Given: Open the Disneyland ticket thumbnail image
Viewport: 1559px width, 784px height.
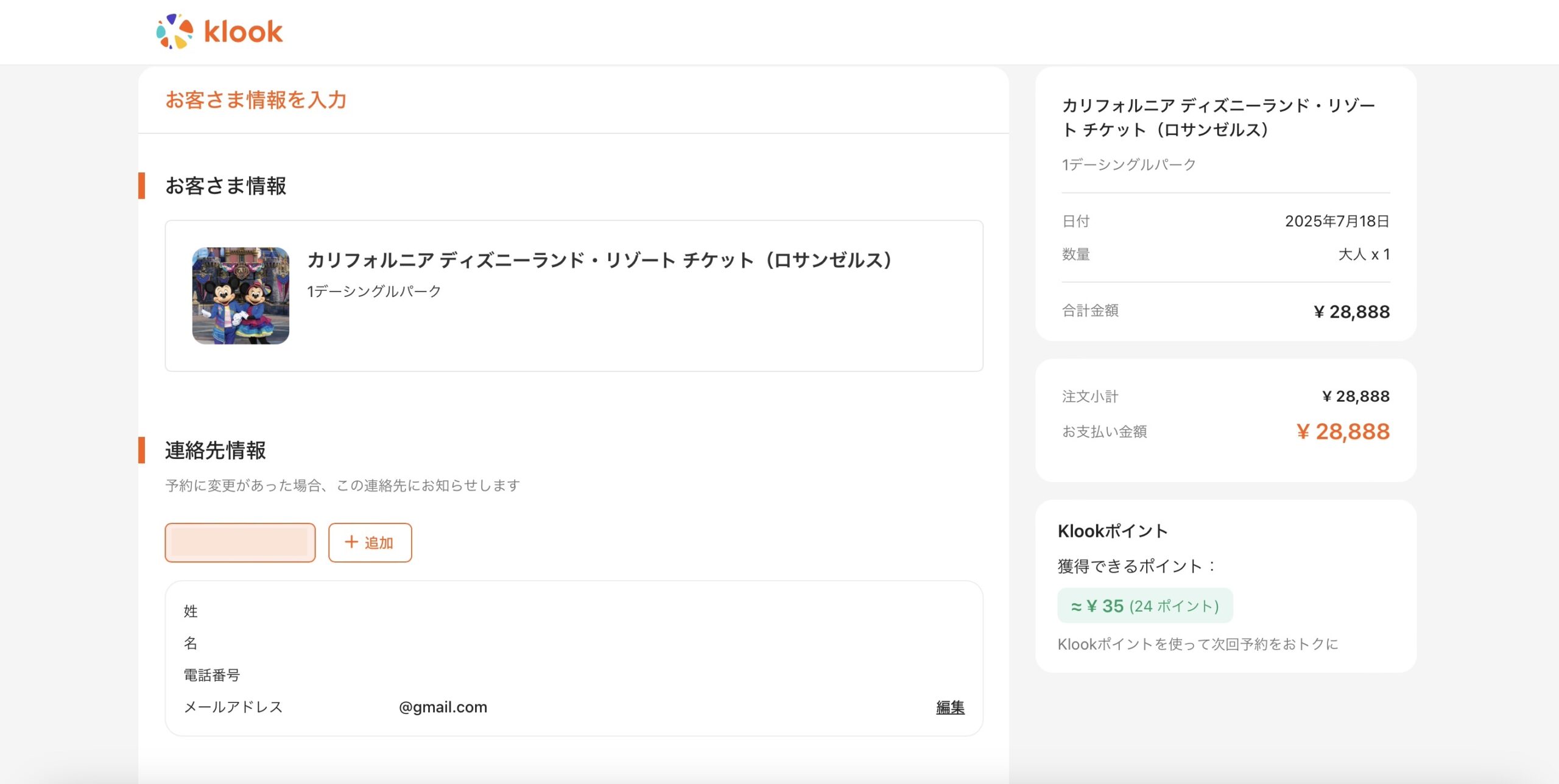Looking at the screenshot, I should click(241, 296).
